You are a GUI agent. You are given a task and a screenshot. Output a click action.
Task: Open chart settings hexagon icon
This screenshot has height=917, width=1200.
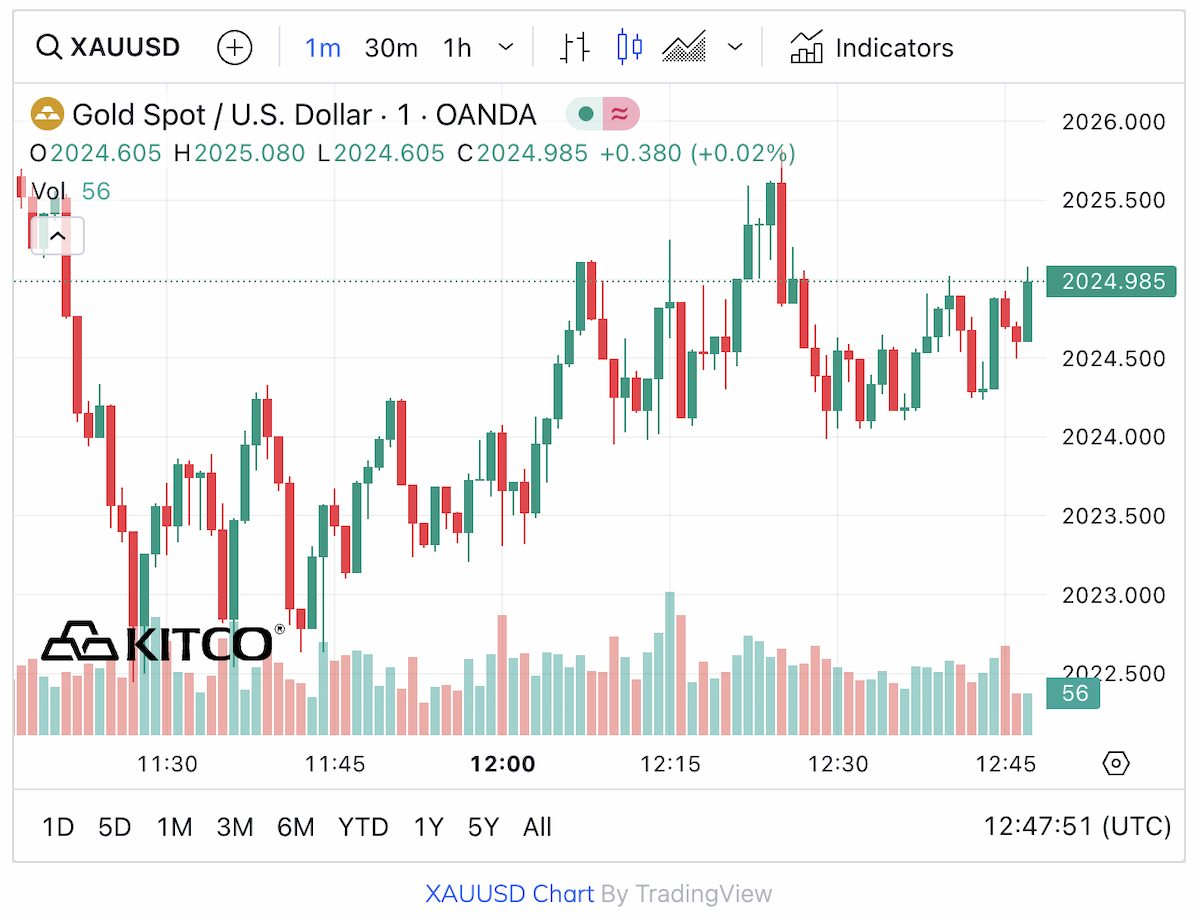pyautogui.click(x=1116, y=764)
